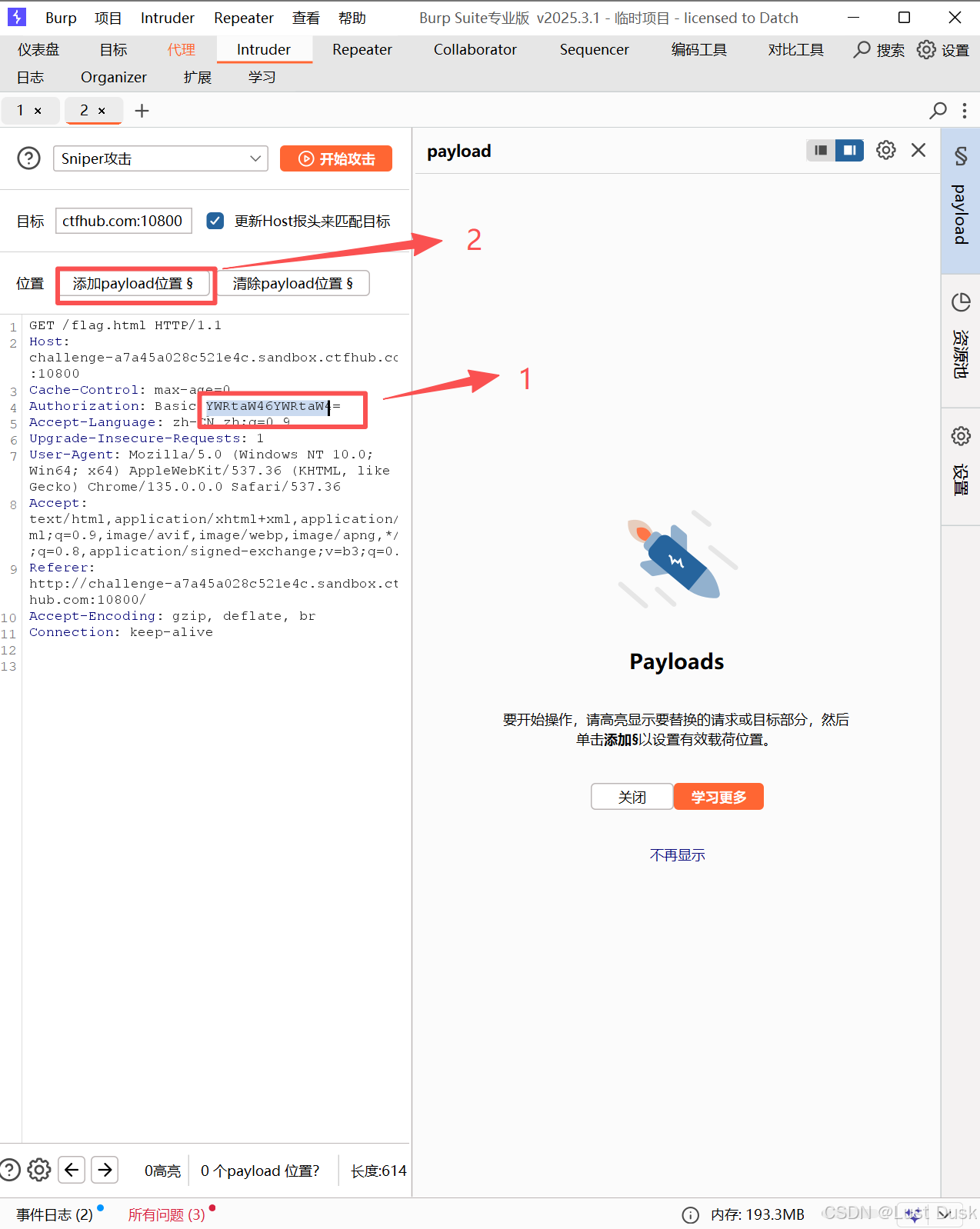980x1229 pixels.
Task: Click the Accept-Encoding header line
Action: point(172,616)
